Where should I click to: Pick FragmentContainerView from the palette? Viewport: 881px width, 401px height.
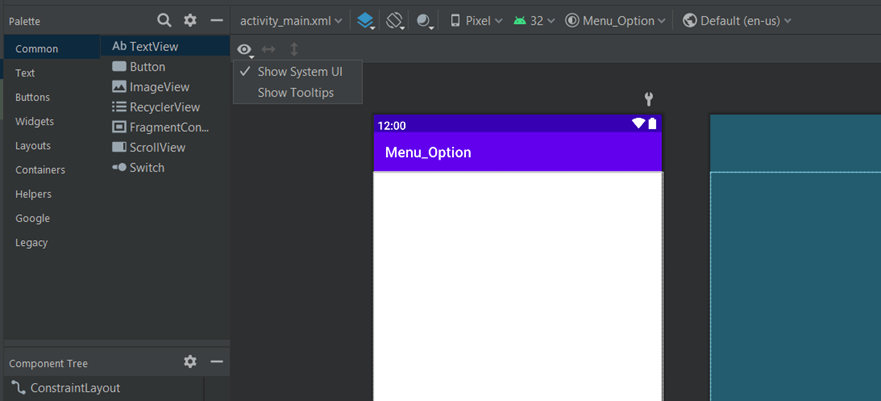166,127
